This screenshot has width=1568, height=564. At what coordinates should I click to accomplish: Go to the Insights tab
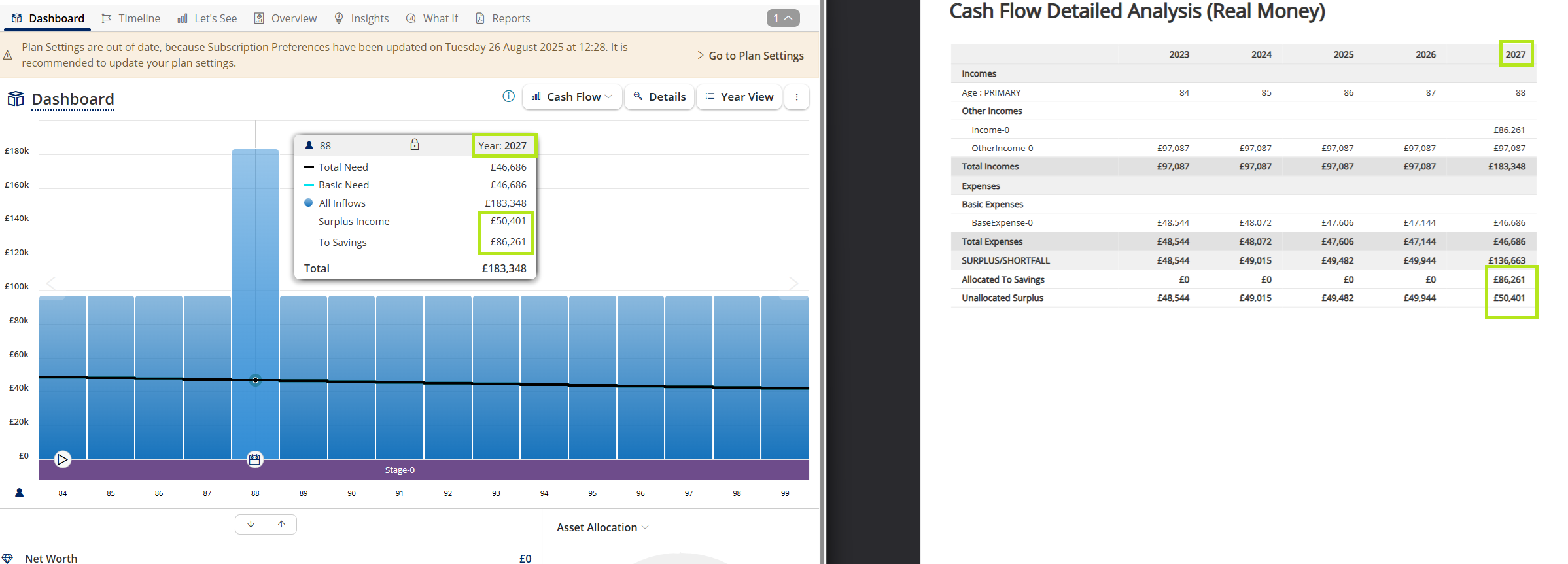coord(361,18)
